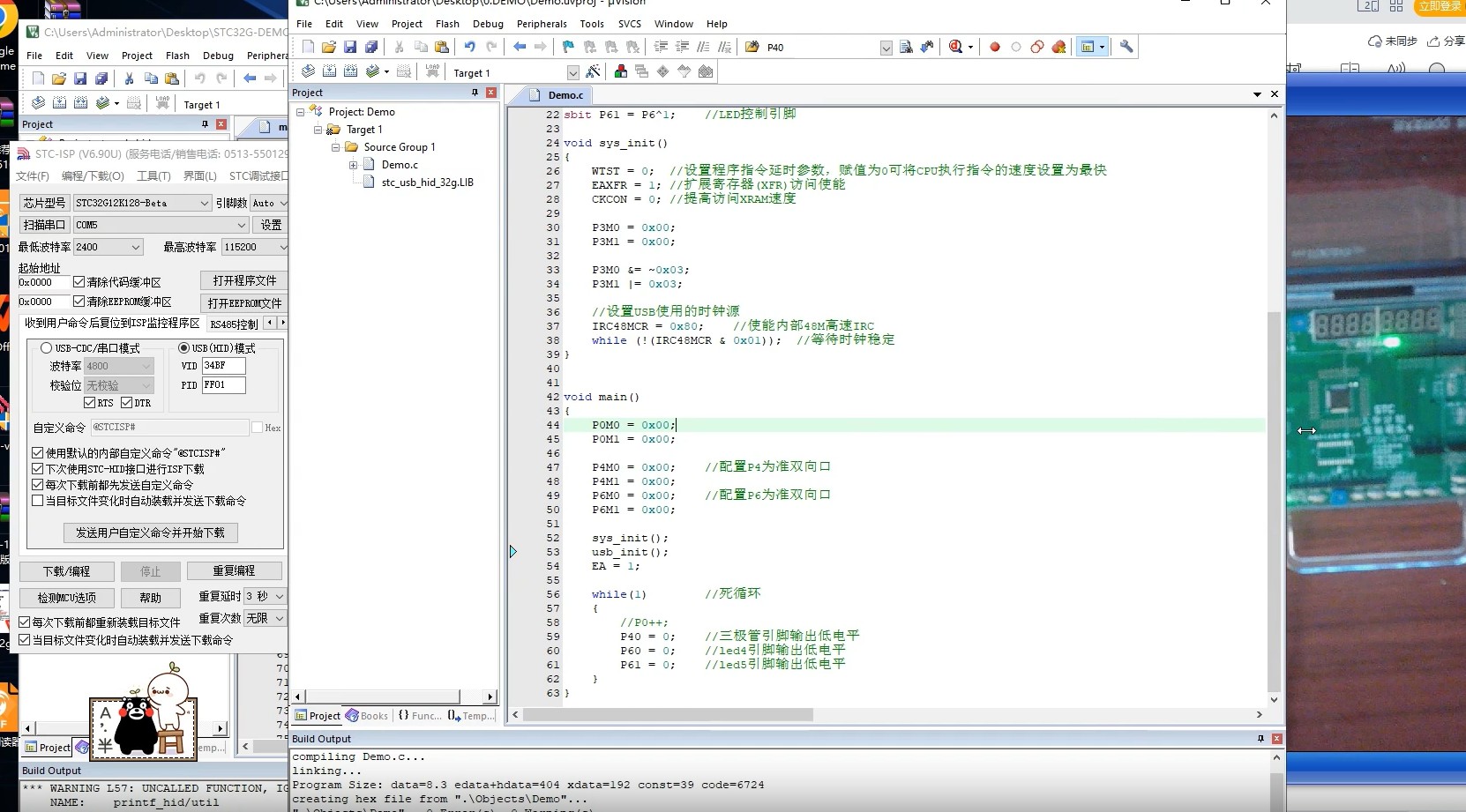1466x812 pixels.
Task: Open Manage Project Items with colored blocks icon
Action: click(621, 71)
